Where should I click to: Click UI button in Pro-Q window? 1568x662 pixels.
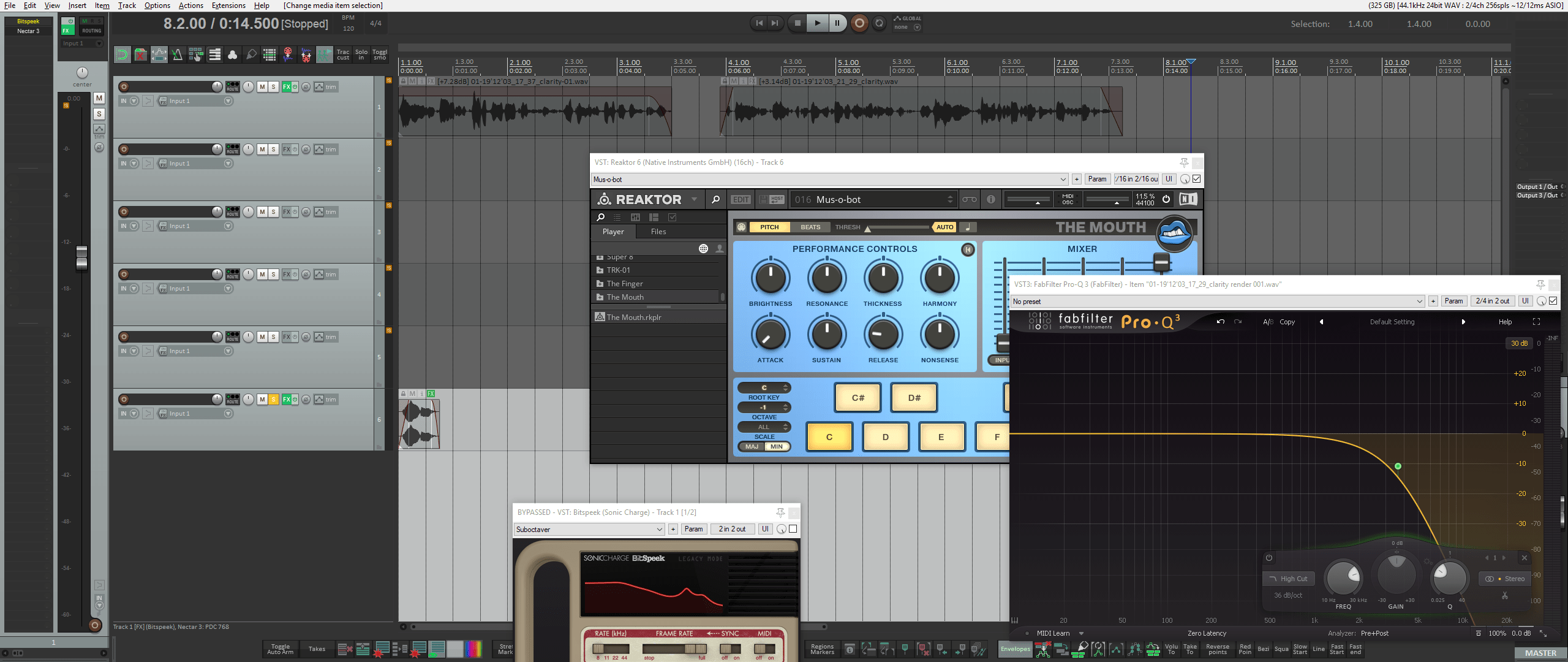pyautogui.click(x=1525, y=301)
